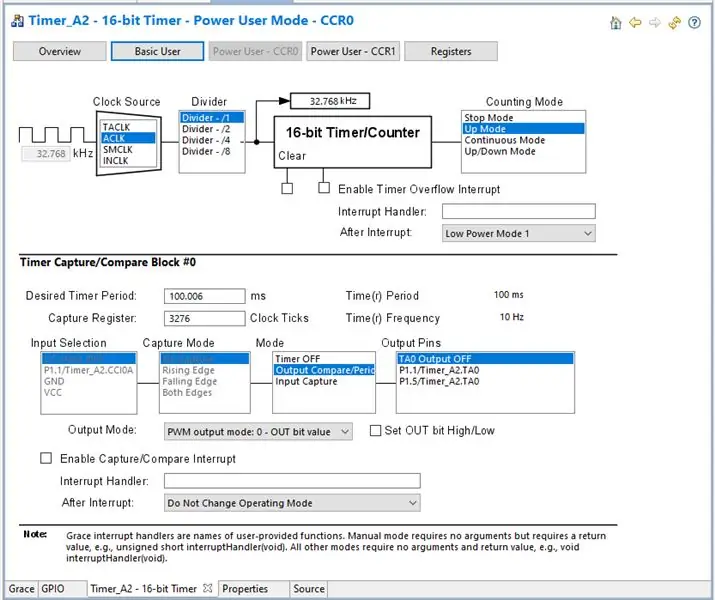
Task: Select SMCLK as clock source
Action: [x=128, y=150]
